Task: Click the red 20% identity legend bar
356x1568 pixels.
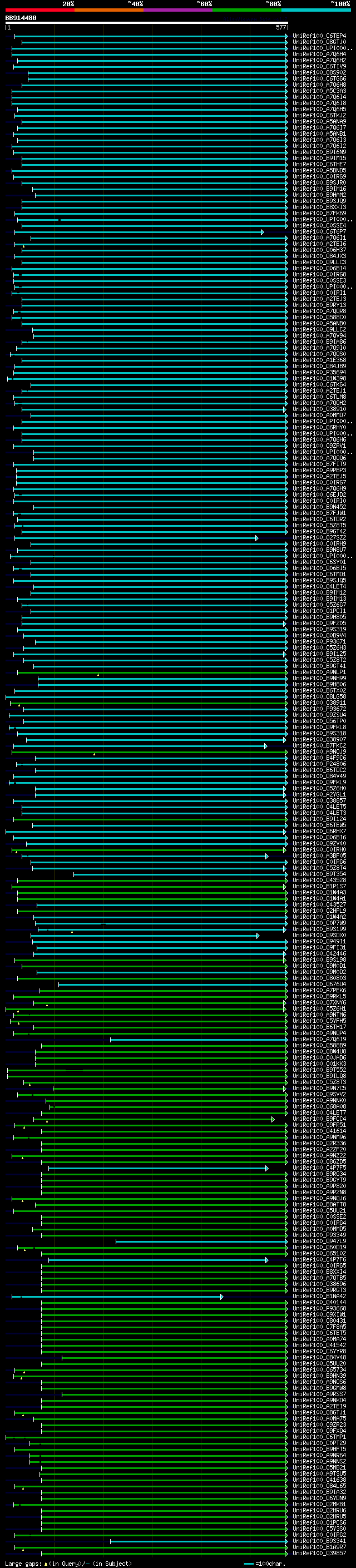Action: pos(39,10)
